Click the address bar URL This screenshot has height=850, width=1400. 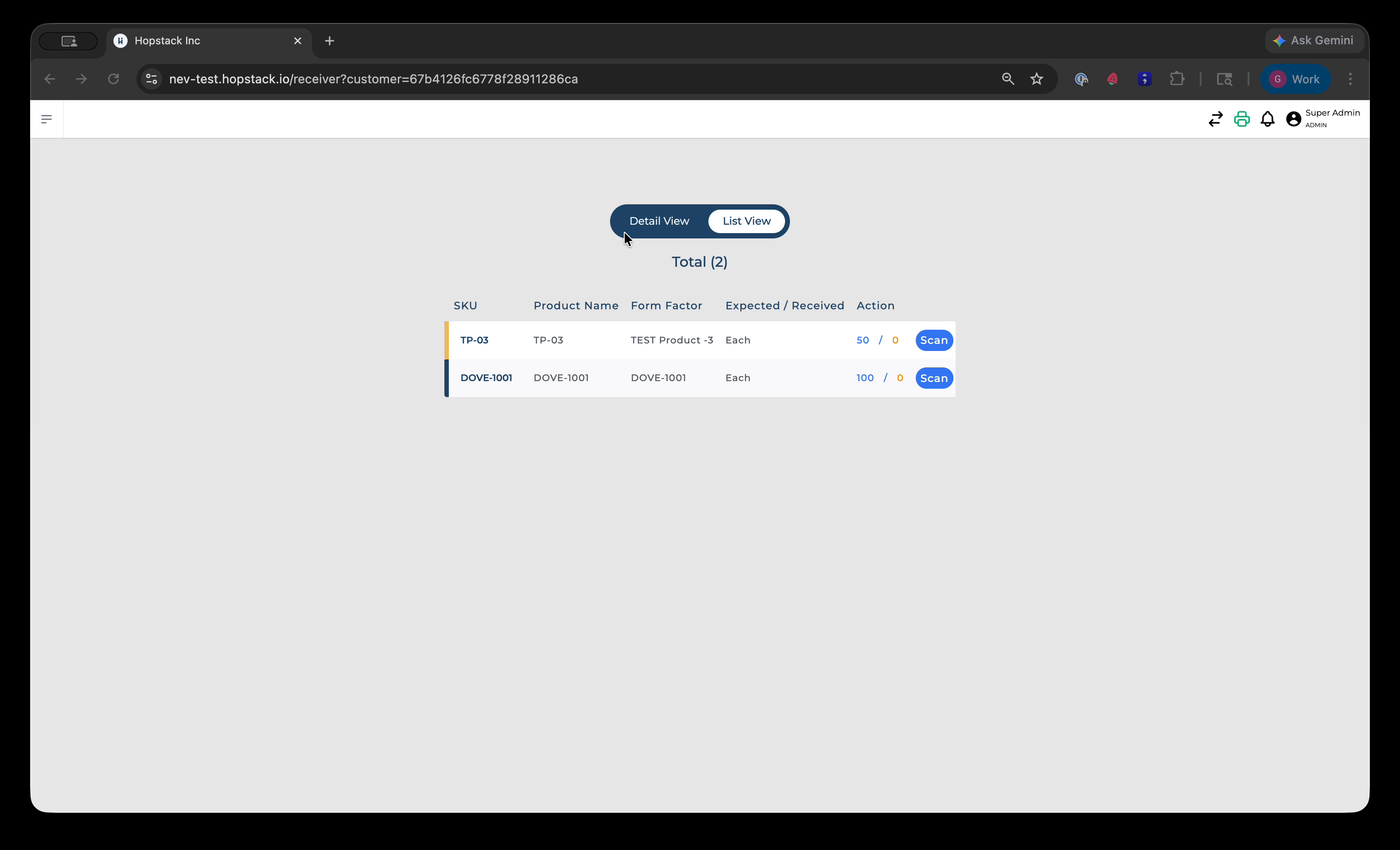click(373, 79)
